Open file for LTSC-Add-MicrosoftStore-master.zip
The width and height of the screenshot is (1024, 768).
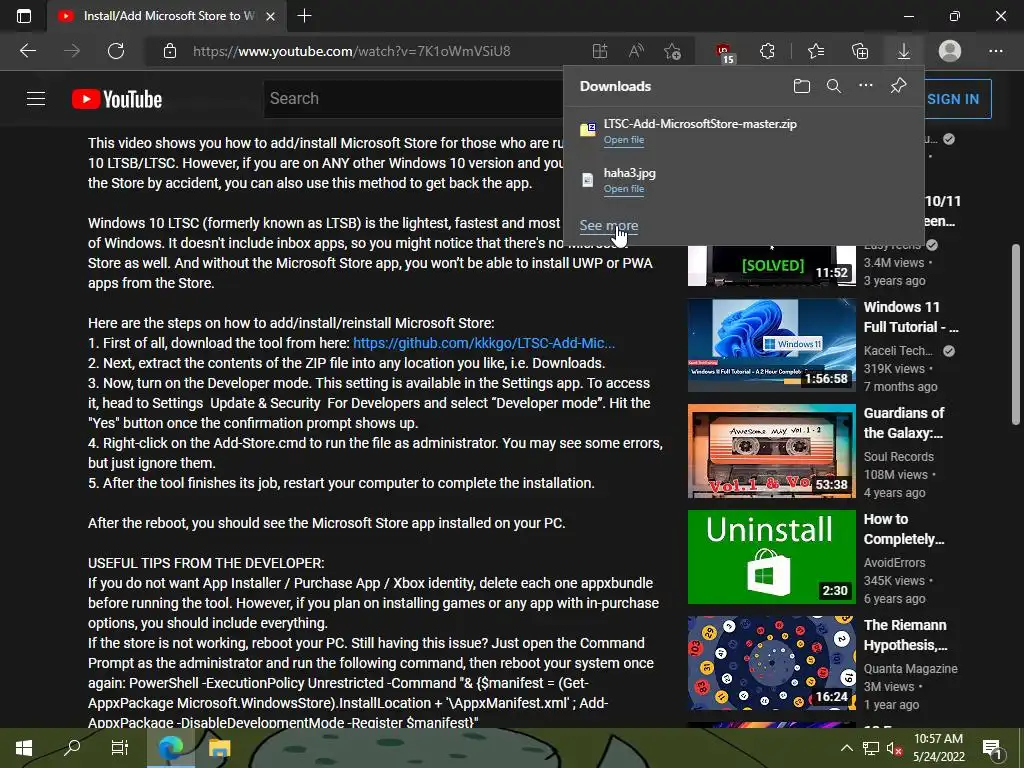point(624,140)
